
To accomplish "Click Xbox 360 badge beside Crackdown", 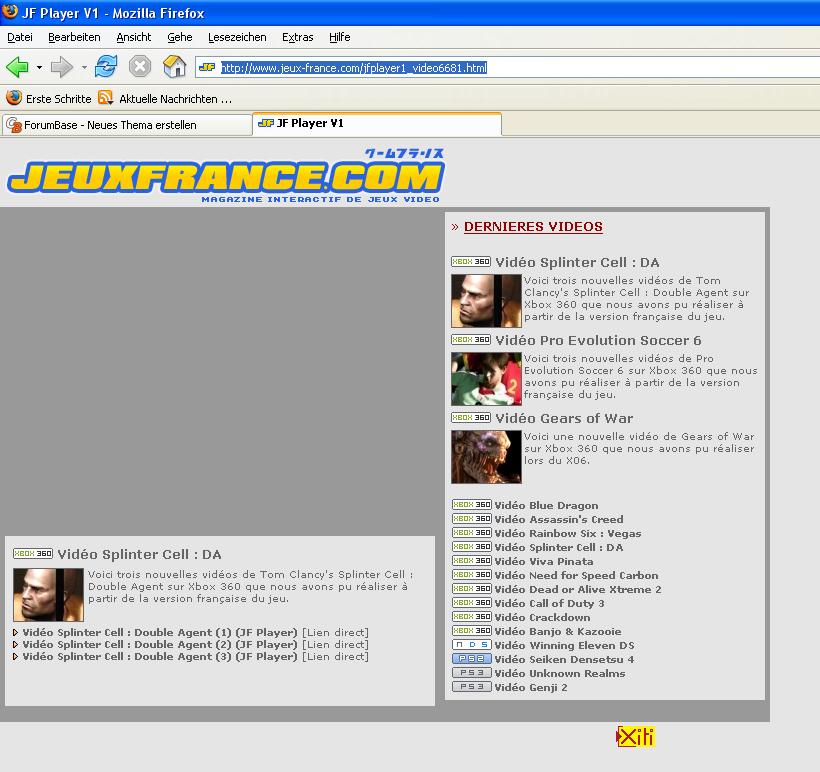I will pyautogui.click(x=472, y=617).
